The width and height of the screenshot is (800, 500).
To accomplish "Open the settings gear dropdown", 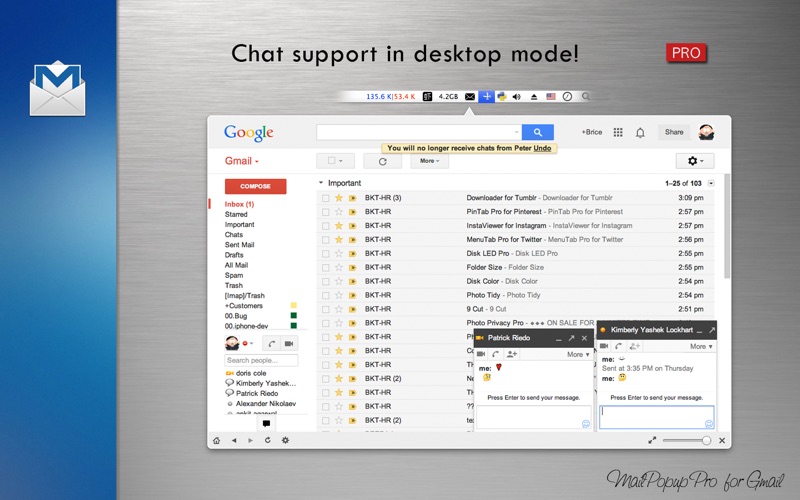I will pyautogui.click(x=695, y=161).
